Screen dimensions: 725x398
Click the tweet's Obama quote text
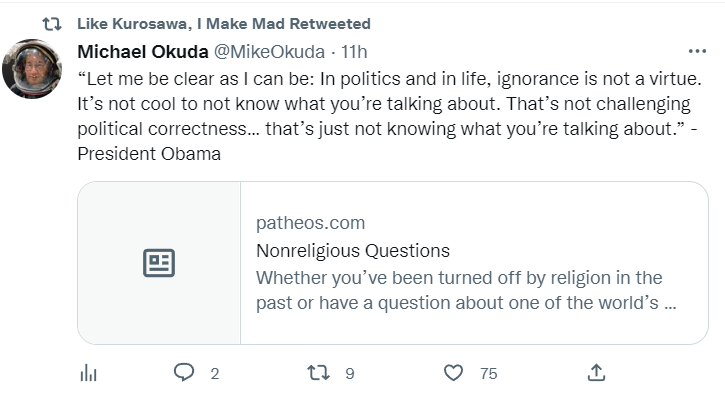pos(389,116)
